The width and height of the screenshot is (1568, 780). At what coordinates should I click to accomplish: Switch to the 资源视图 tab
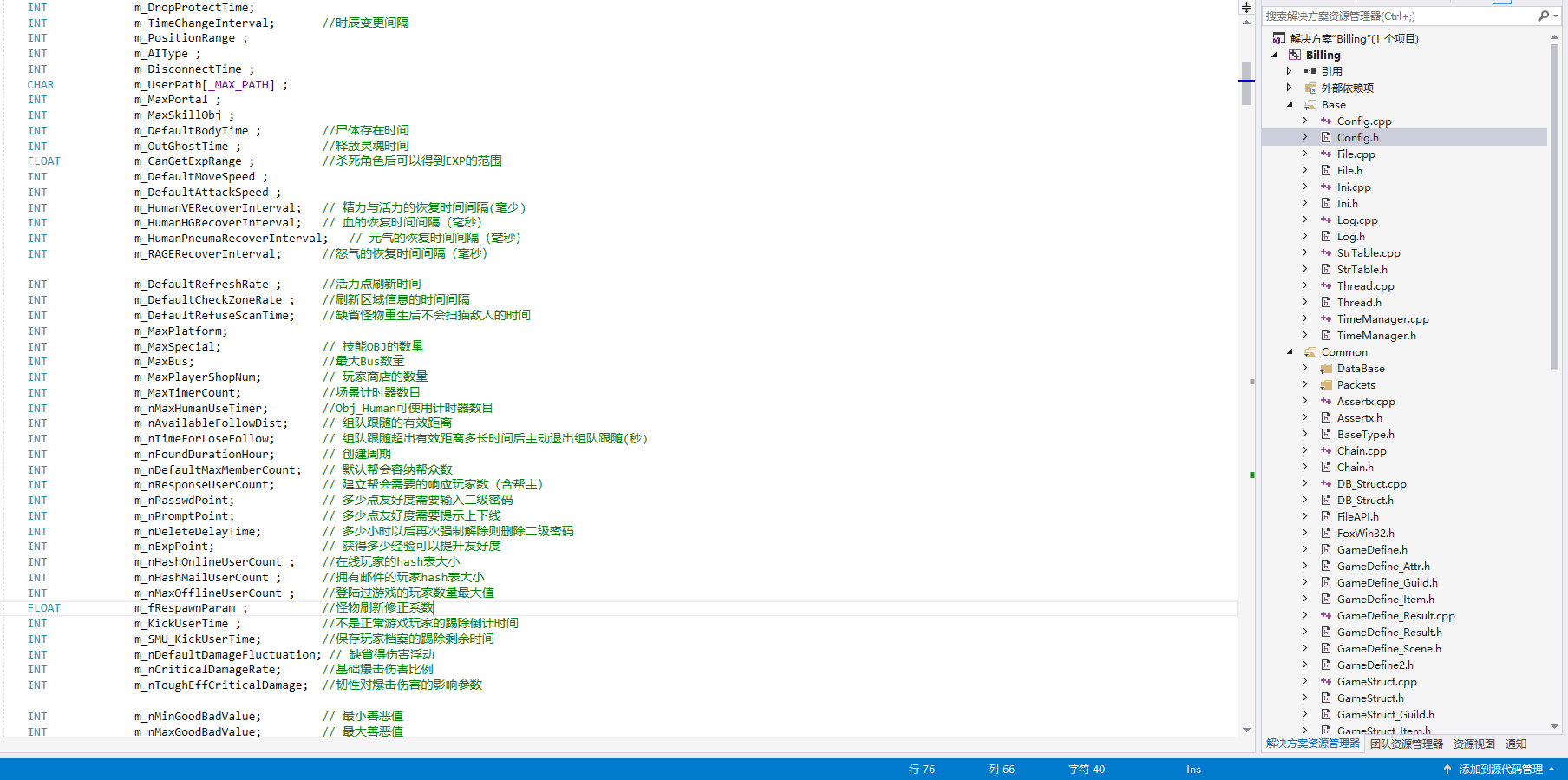(1473, 744)
